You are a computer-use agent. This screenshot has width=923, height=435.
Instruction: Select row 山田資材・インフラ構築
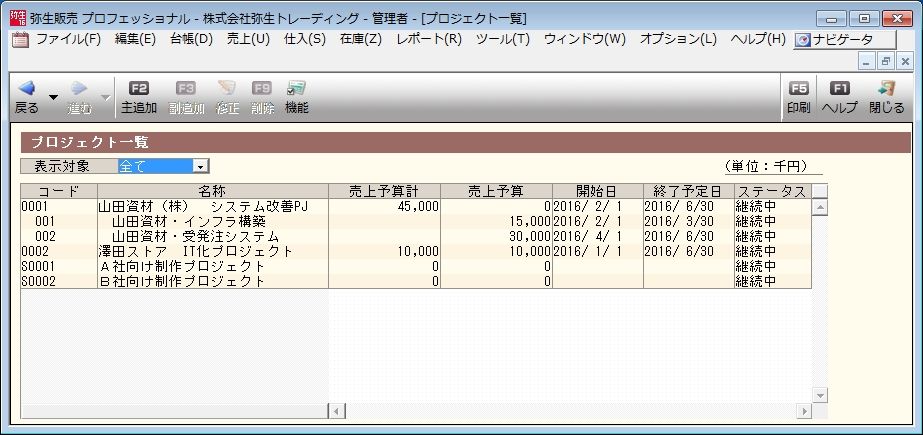(416, 221)
